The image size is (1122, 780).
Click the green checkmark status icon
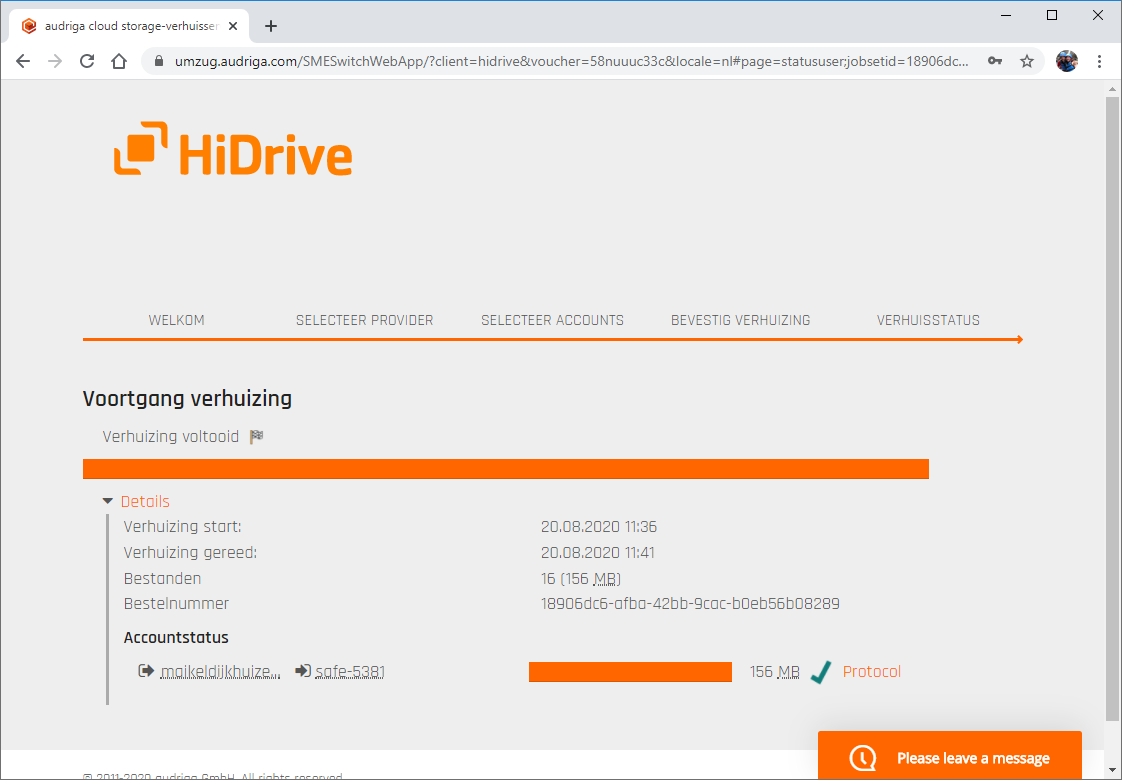point(821,673)
